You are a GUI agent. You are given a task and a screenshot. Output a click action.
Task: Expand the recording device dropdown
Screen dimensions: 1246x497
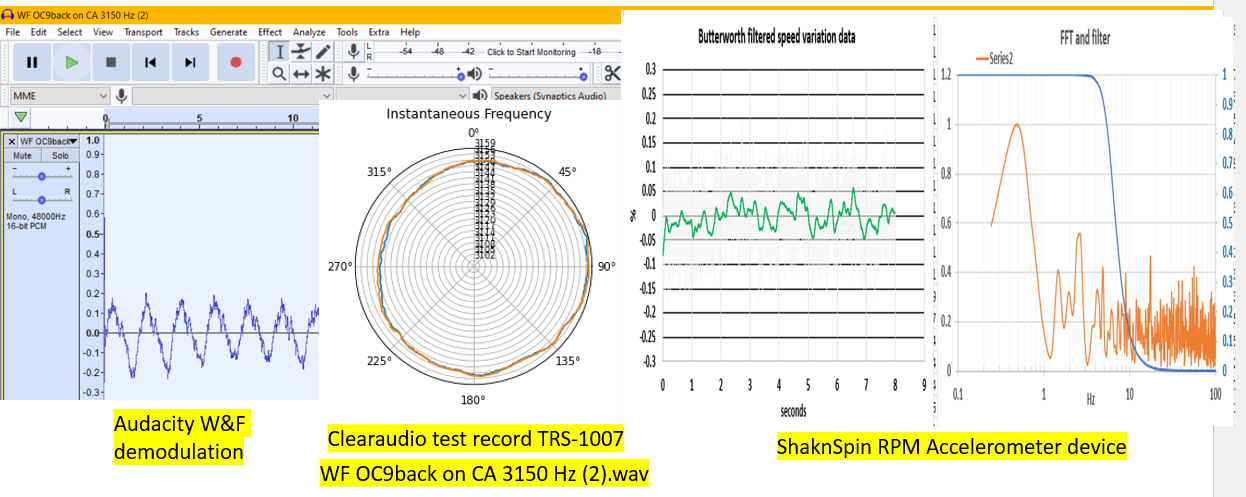tap(232, 95)
